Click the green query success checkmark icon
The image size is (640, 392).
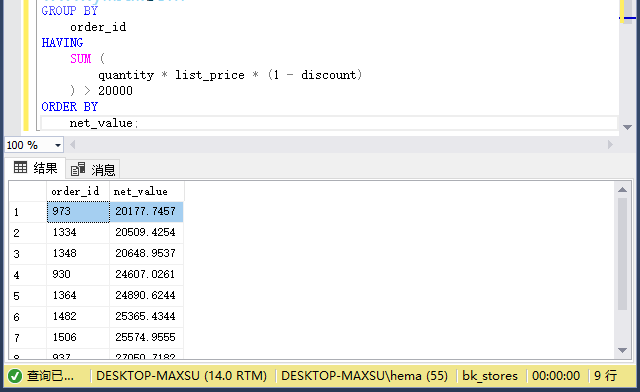[x=15, y=376]
